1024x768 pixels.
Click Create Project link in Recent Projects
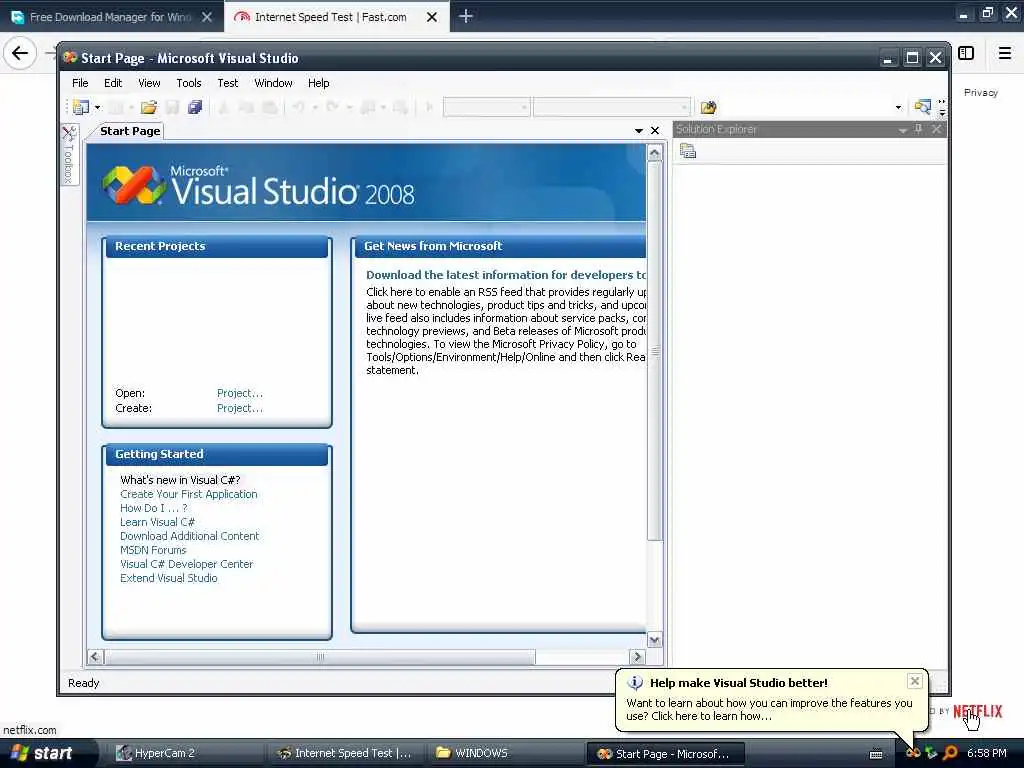click(240, 408)
